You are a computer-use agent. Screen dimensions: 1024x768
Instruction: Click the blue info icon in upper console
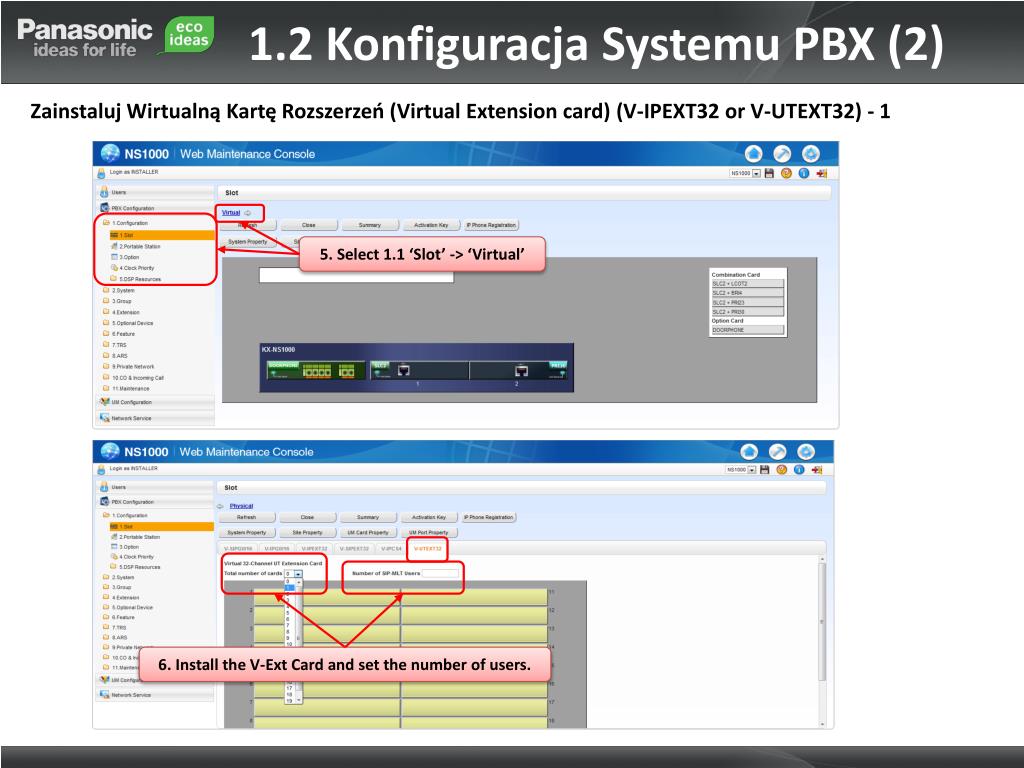click(x=804, y=173)
